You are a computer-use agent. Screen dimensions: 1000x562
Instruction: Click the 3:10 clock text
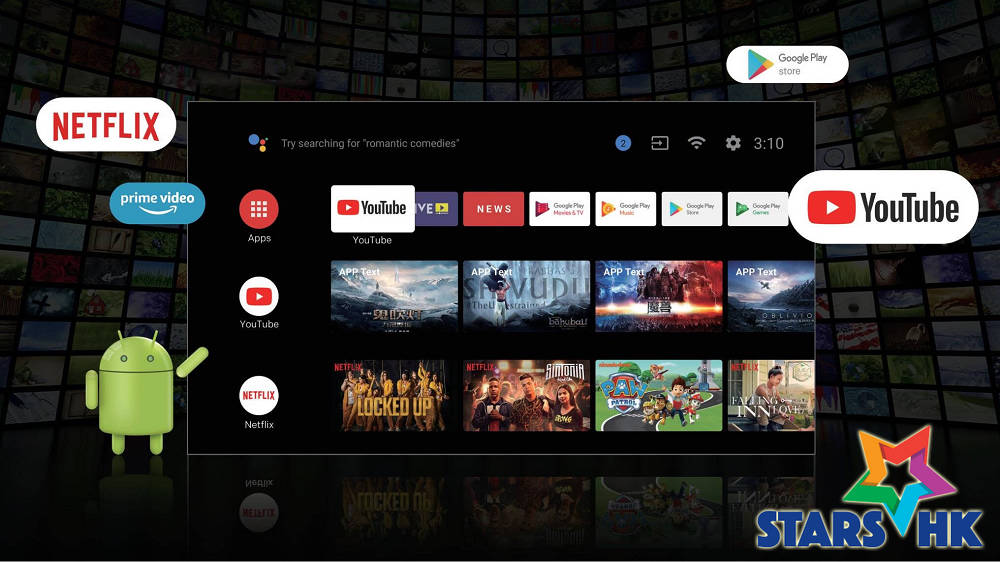768,144
